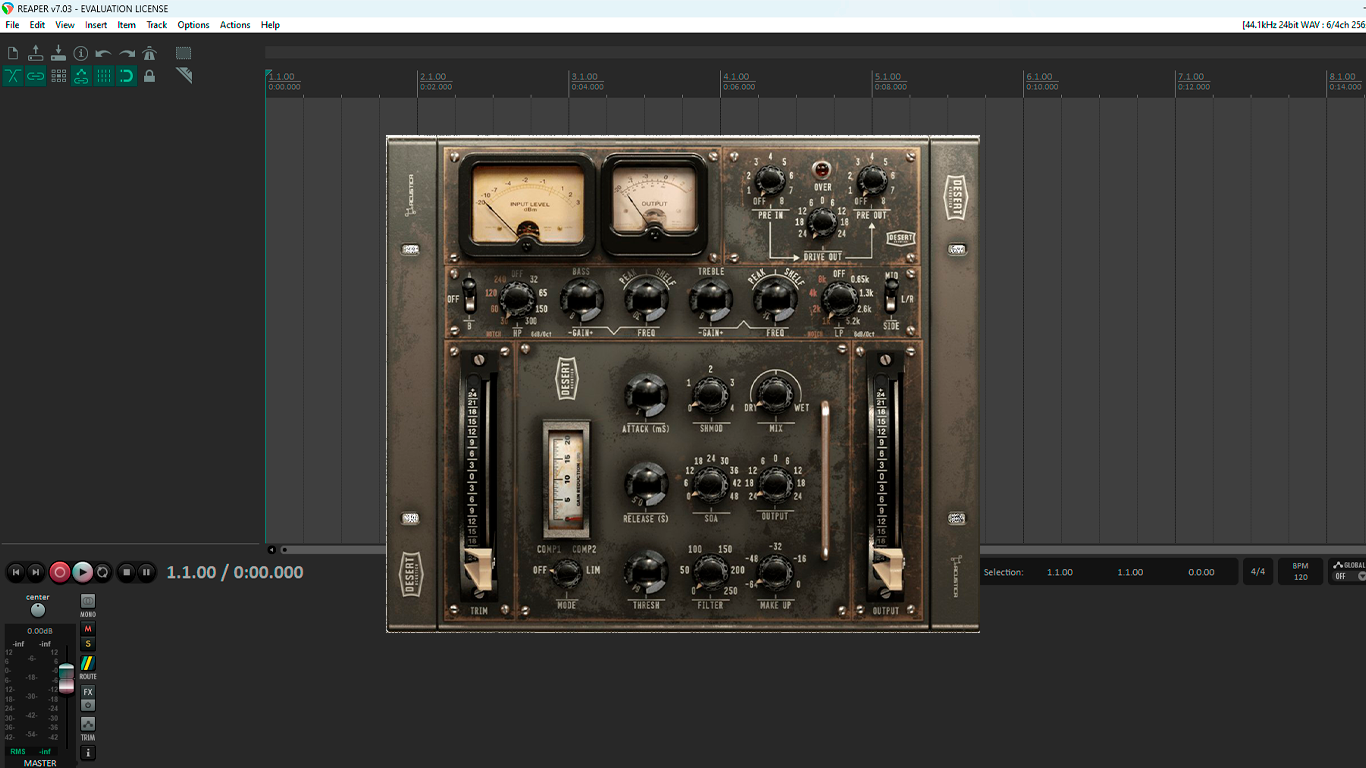Screen dimensions: 1366x768
Task: Click the plugin Make Up knob
Action: (x=775, y=572)
